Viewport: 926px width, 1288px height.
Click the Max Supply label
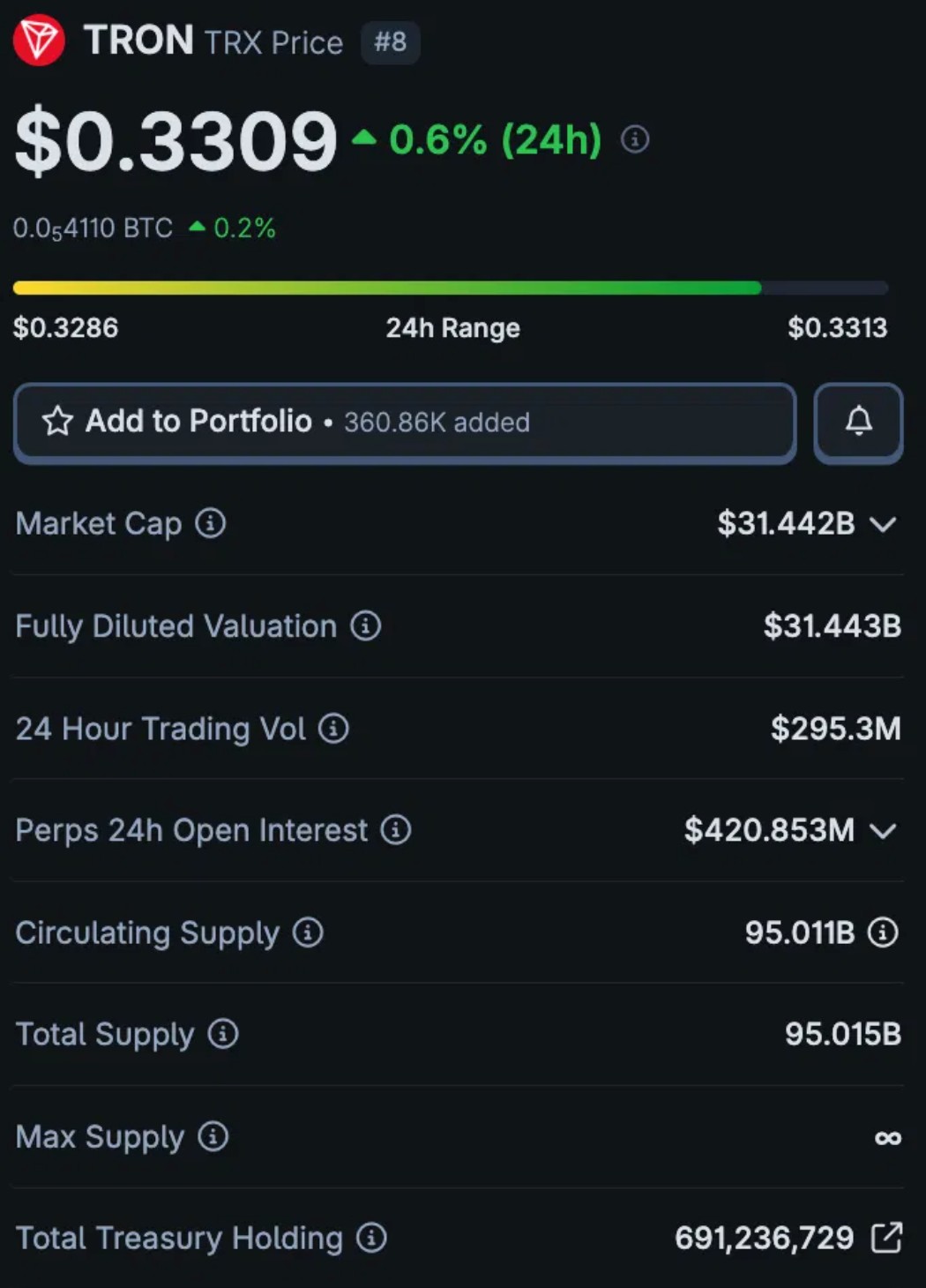click(100, 1137)
